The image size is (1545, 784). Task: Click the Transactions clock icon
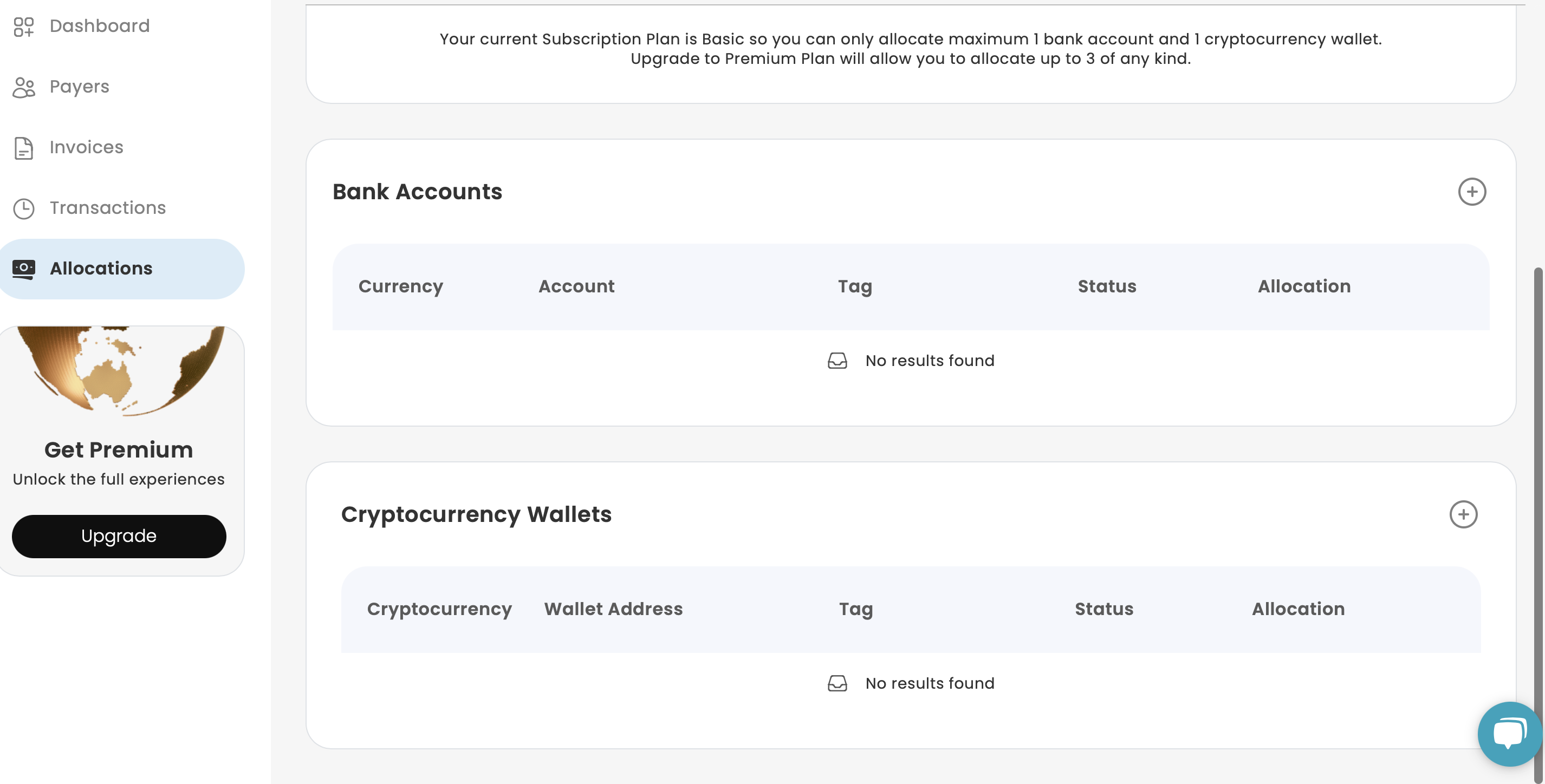pyautogui.click(x=23, y=208)
